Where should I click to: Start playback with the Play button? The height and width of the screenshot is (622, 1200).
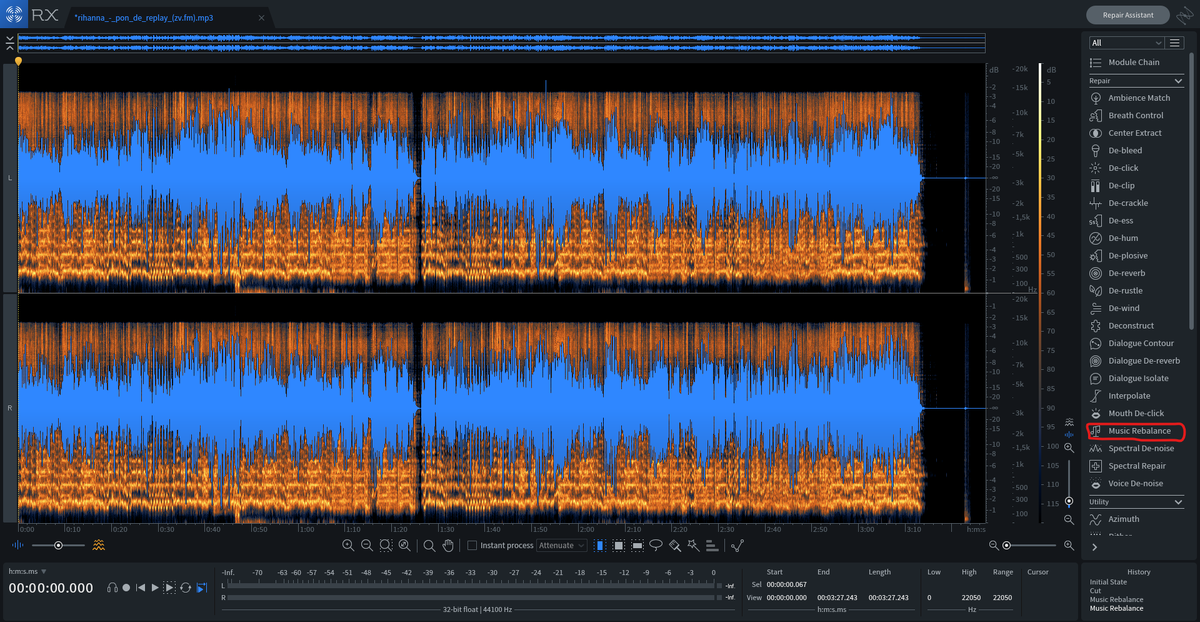[x=155, y=587]
